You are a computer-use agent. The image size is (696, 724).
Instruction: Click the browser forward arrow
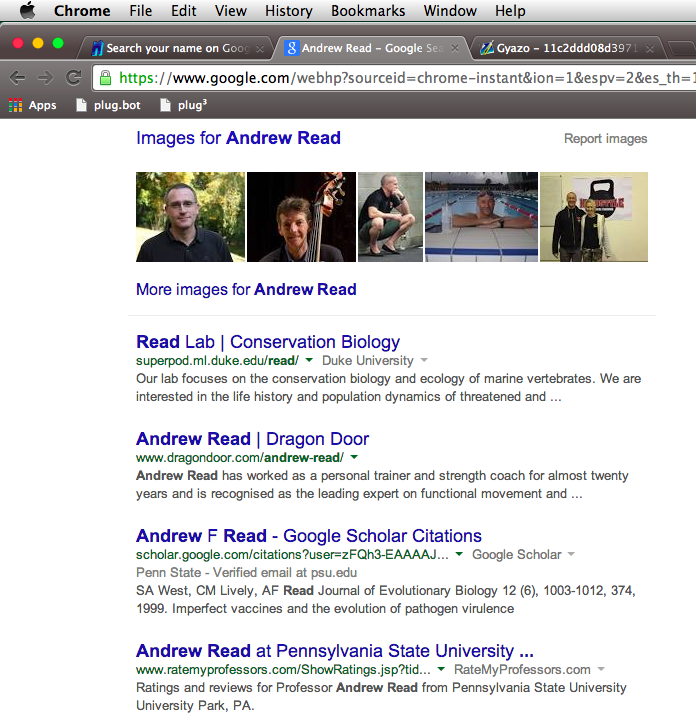click(x=45, y=78)
